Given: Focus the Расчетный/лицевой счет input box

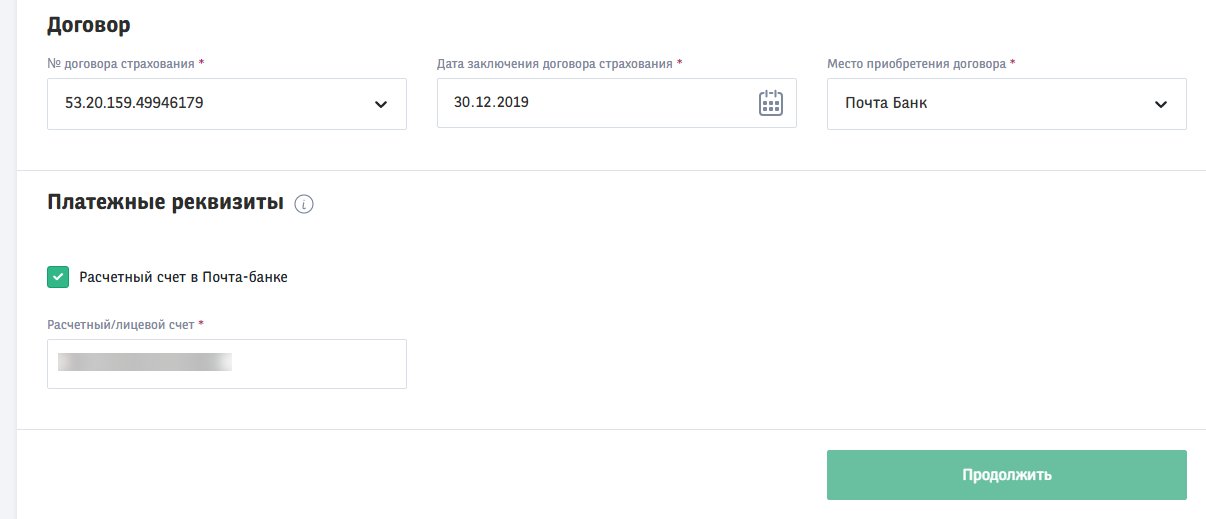Looking at the screenshot, I should pos(227,364).
